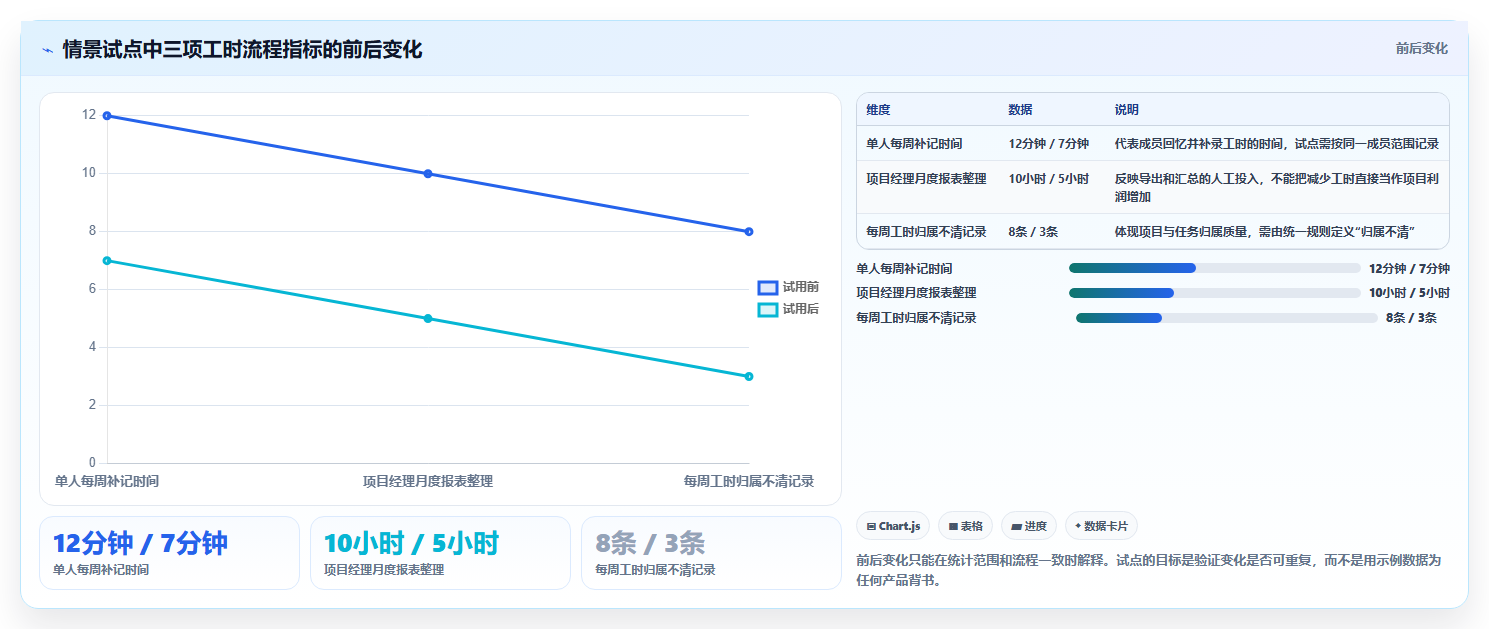
Task: Click the footer note starting 前后变化只能在统计范围
Action: (x=1149, y=570)
